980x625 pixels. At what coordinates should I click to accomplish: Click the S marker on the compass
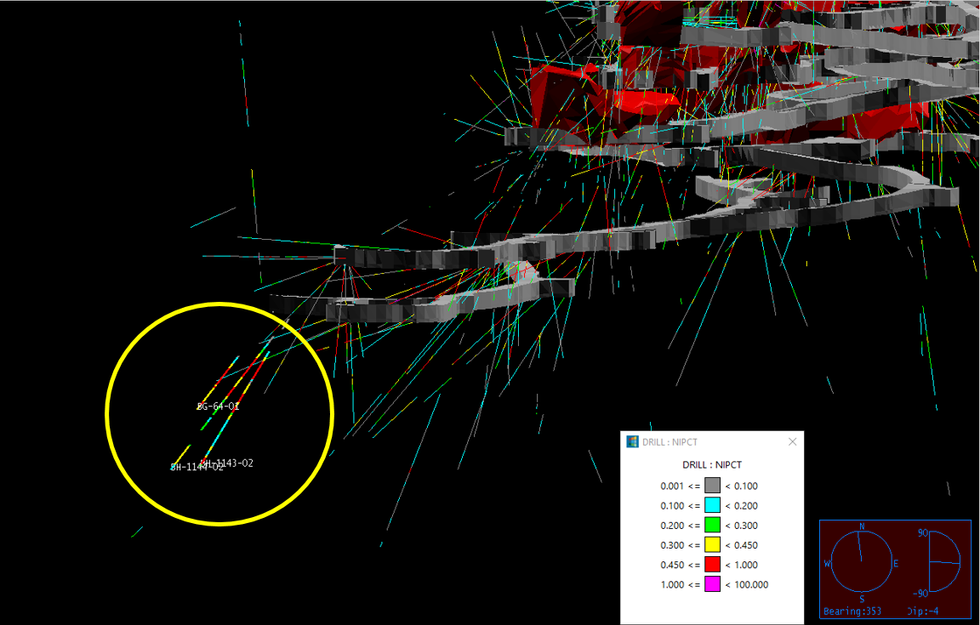(x=861, y=599)
